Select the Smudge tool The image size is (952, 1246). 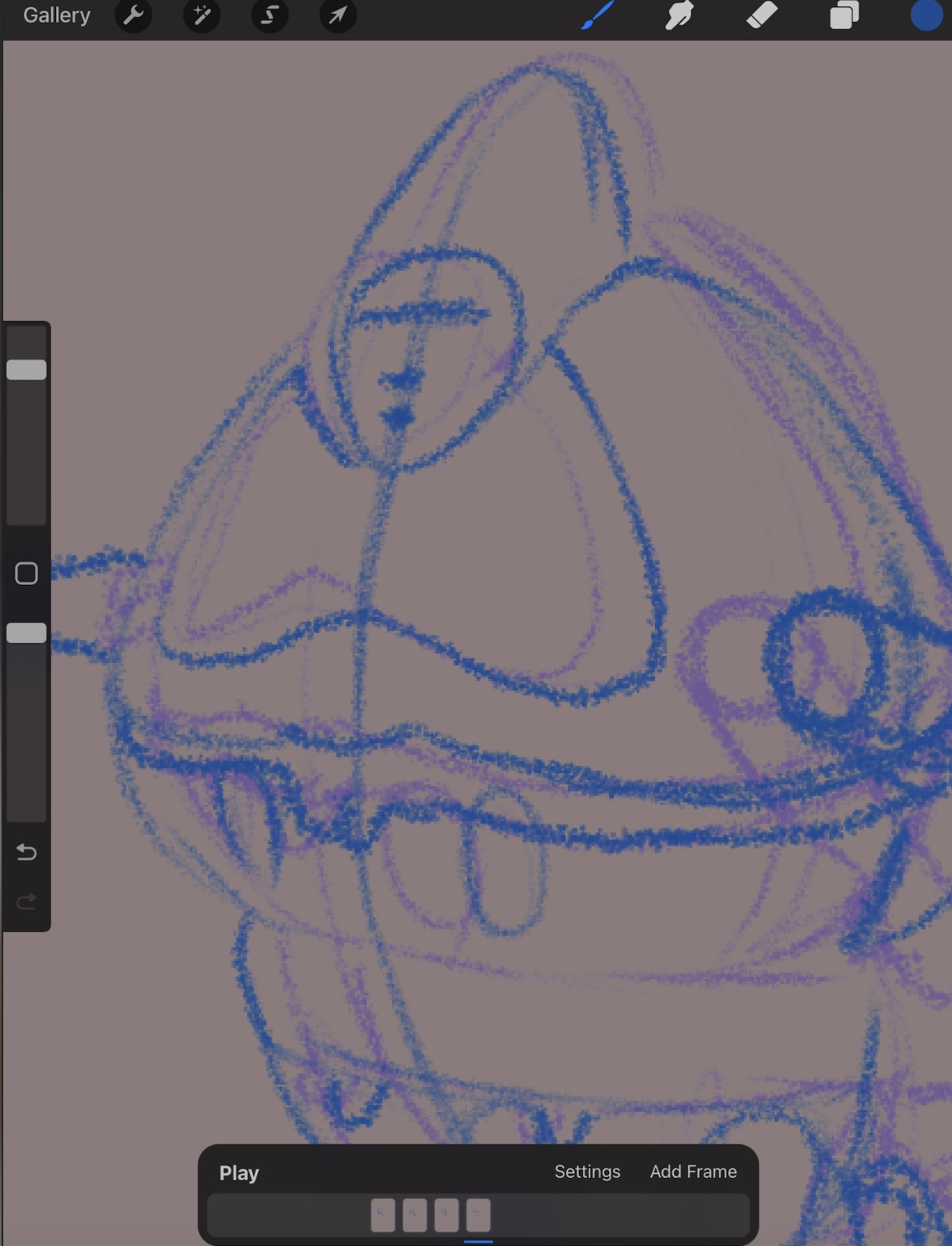pyautogui.click(x=680, y=15)
